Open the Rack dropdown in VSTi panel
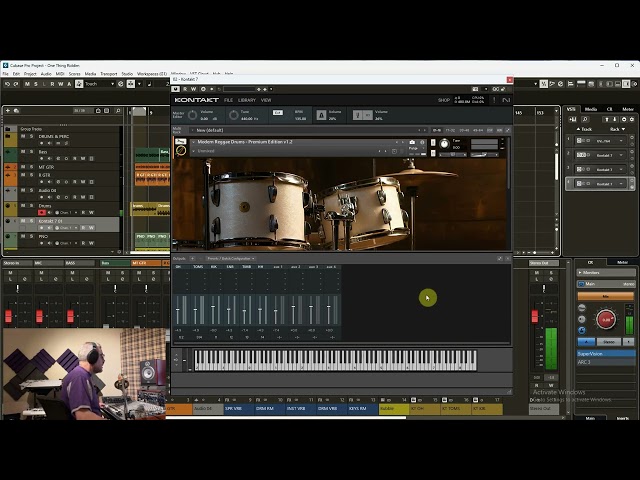The height and width of the screenshot is (480, 640). pos(617,129)
